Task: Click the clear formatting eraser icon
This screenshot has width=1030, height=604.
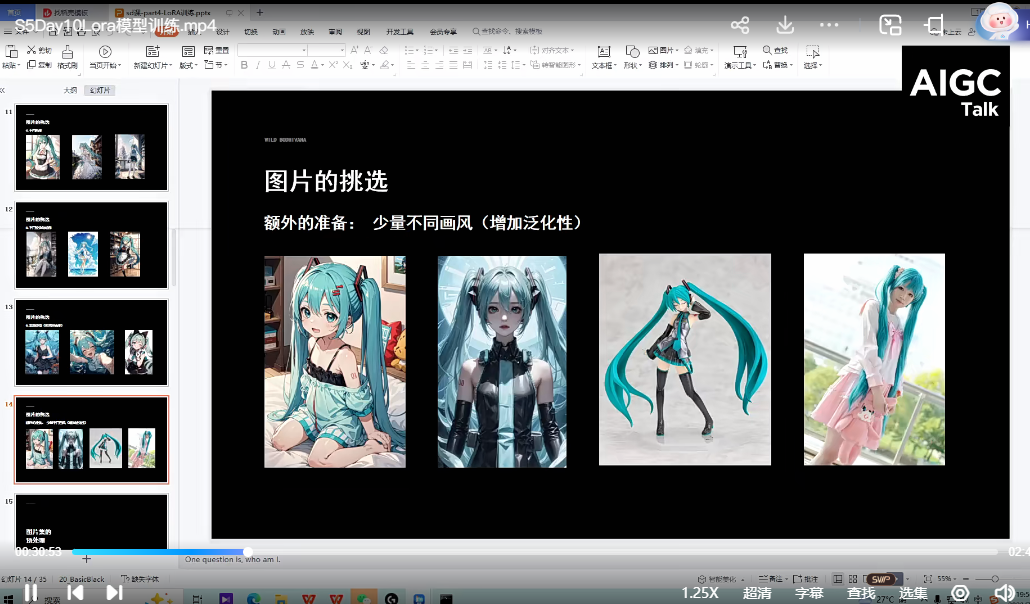Action: (x=384, y=50)
